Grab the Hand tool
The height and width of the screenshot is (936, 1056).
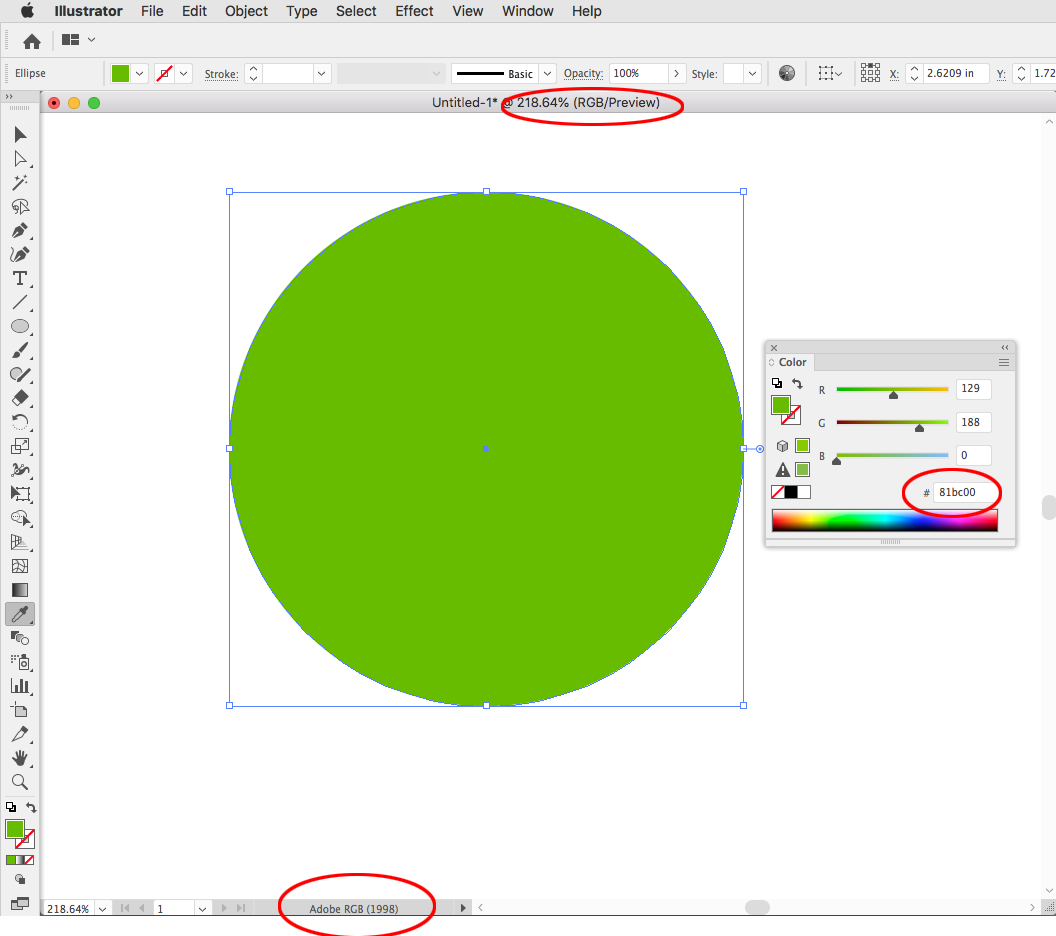[20, 758]
